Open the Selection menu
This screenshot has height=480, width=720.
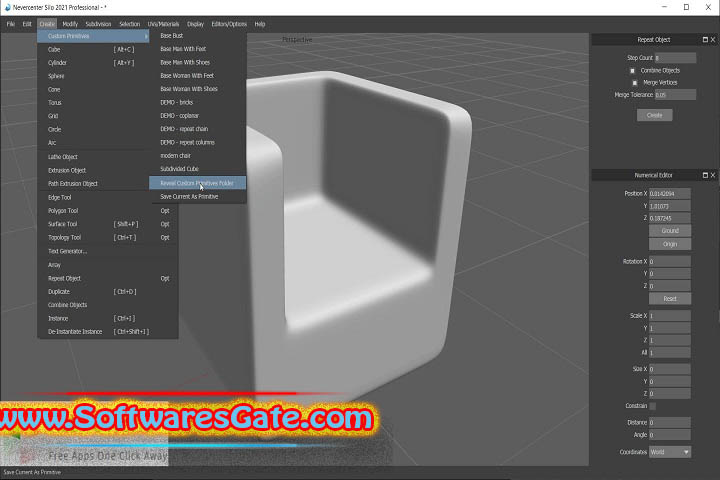[x=129, y=24]
